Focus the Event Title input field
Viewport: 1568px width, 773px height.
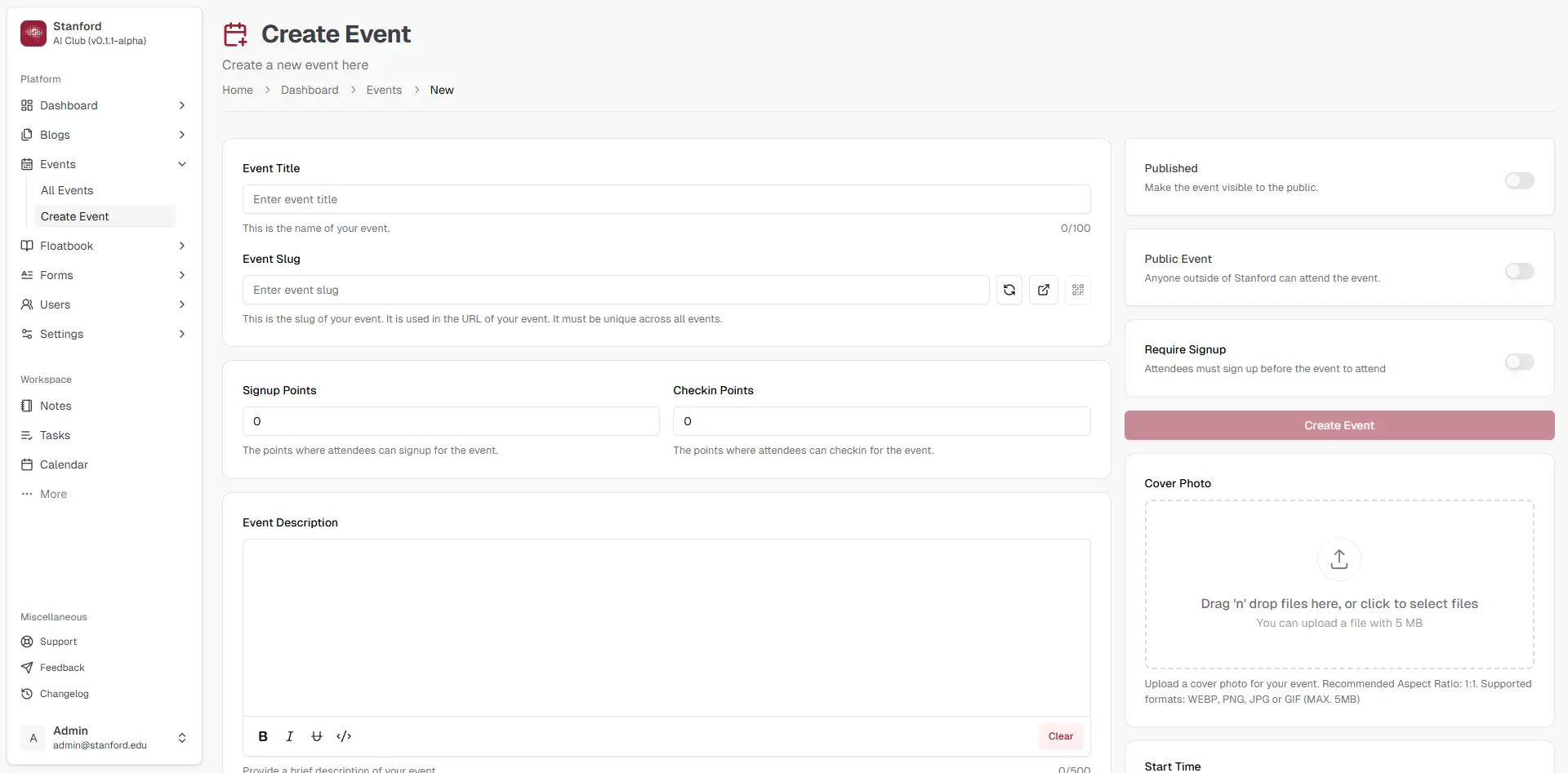tap(666, 199)
